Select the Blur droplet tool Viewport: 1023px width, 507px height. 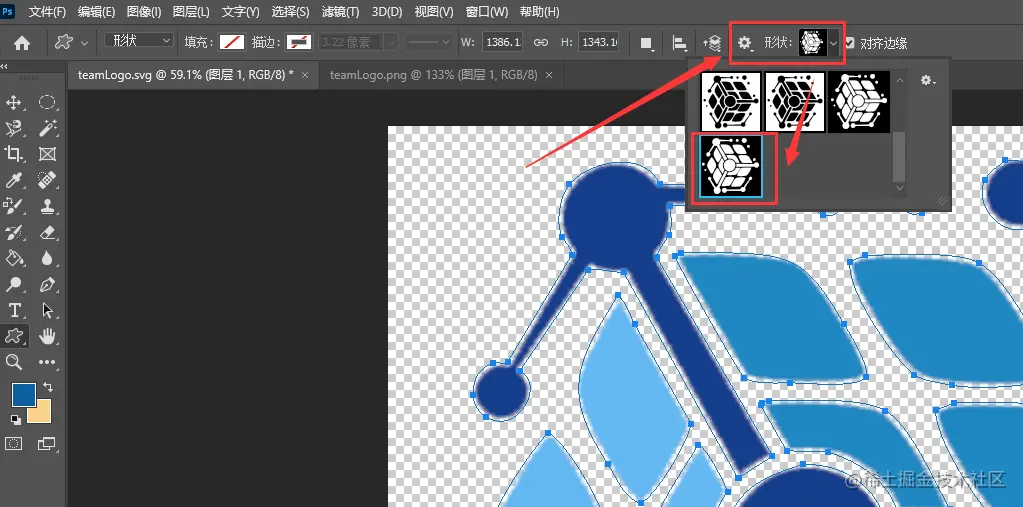click(x=47, y=258)
